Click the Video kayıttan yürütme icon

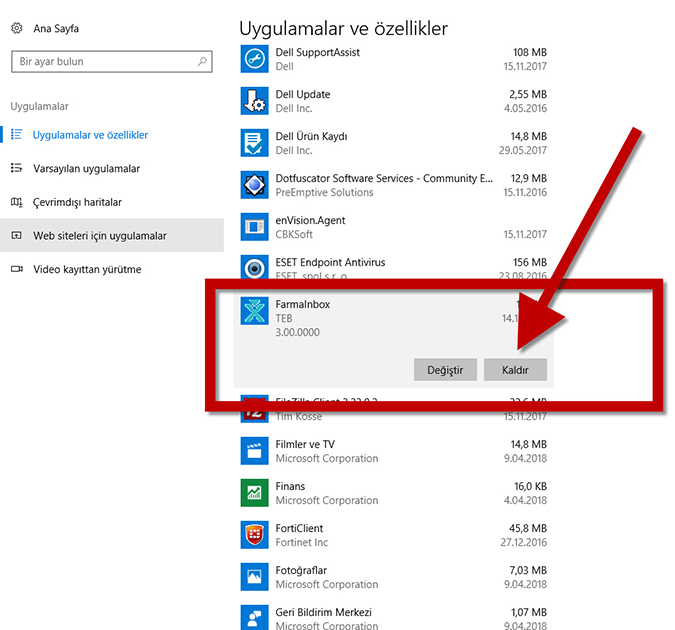pos(17,269)
